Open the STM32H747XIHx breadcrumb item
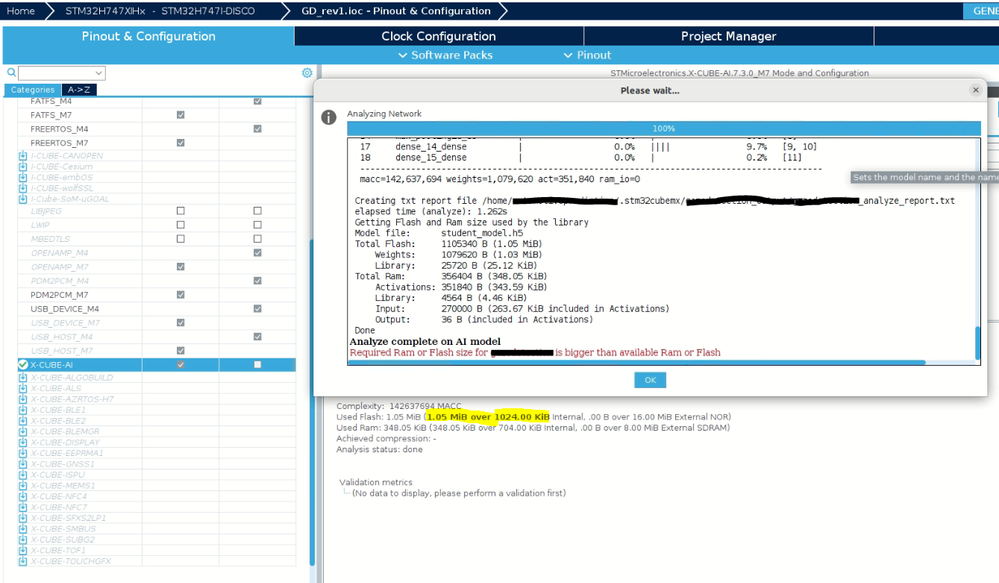The height and width of the screenshot is (583, 999). (x=159, y=11)
